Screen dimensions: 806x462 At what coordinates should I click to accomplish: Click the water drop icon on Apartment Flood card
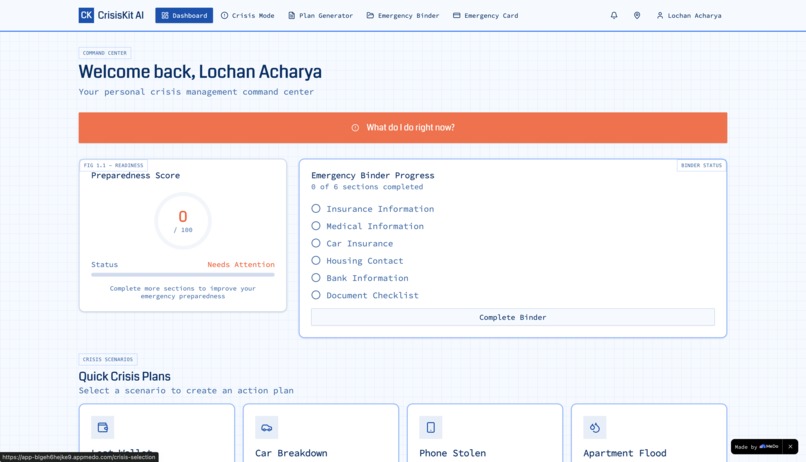coord(595,427)
